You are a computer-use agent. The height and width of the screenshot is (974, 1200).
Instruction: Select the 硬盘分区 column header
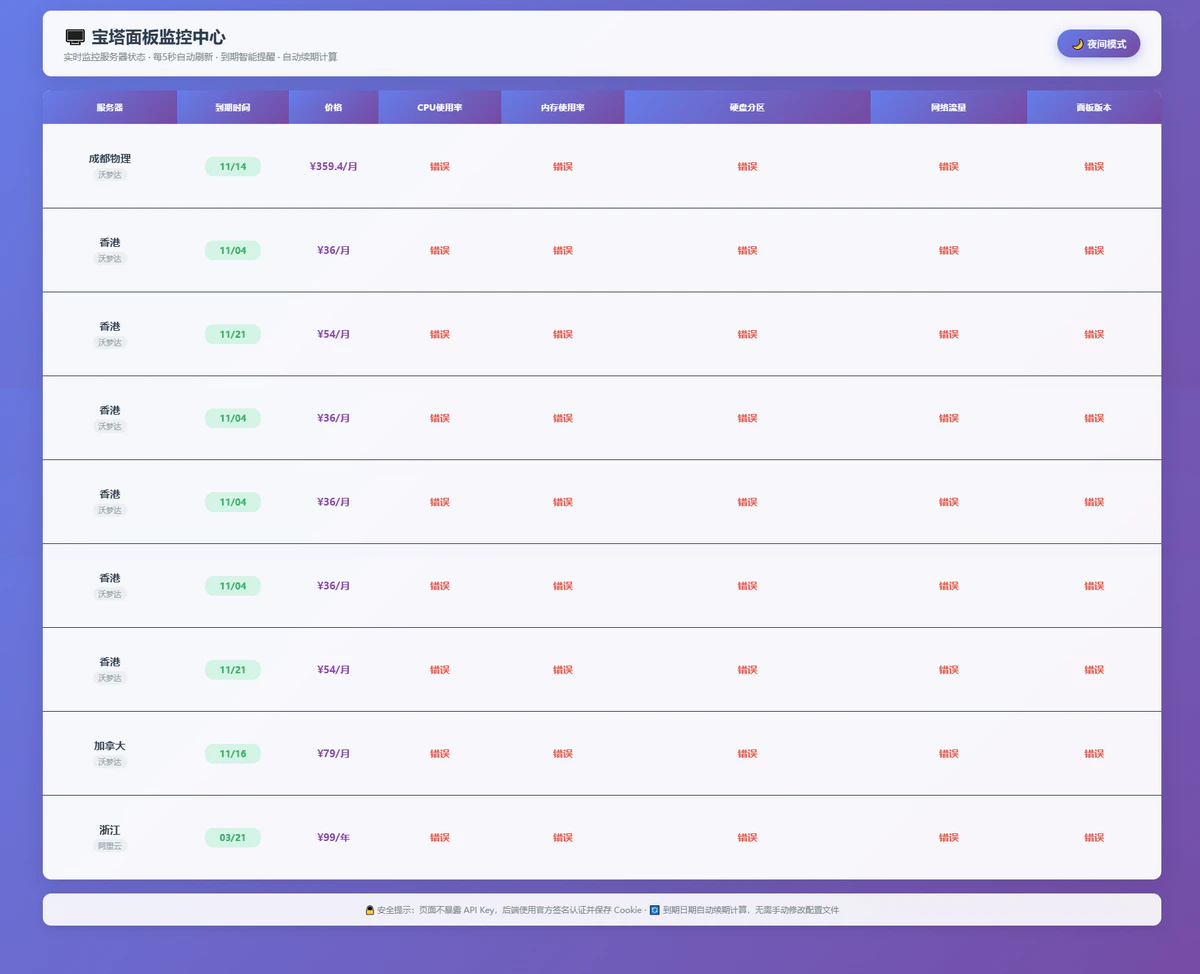(747, 107)
